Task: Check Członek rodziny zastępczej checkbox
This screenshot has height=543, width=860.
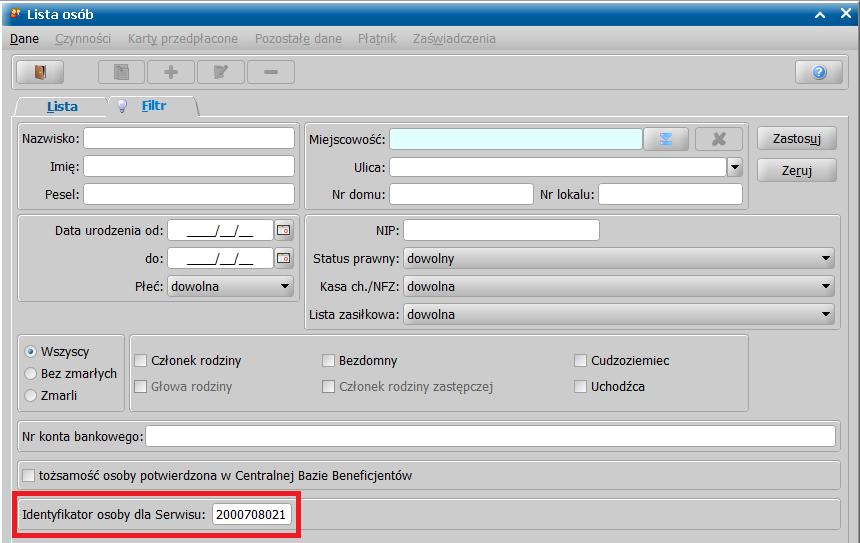Action: tap(329, 386)
